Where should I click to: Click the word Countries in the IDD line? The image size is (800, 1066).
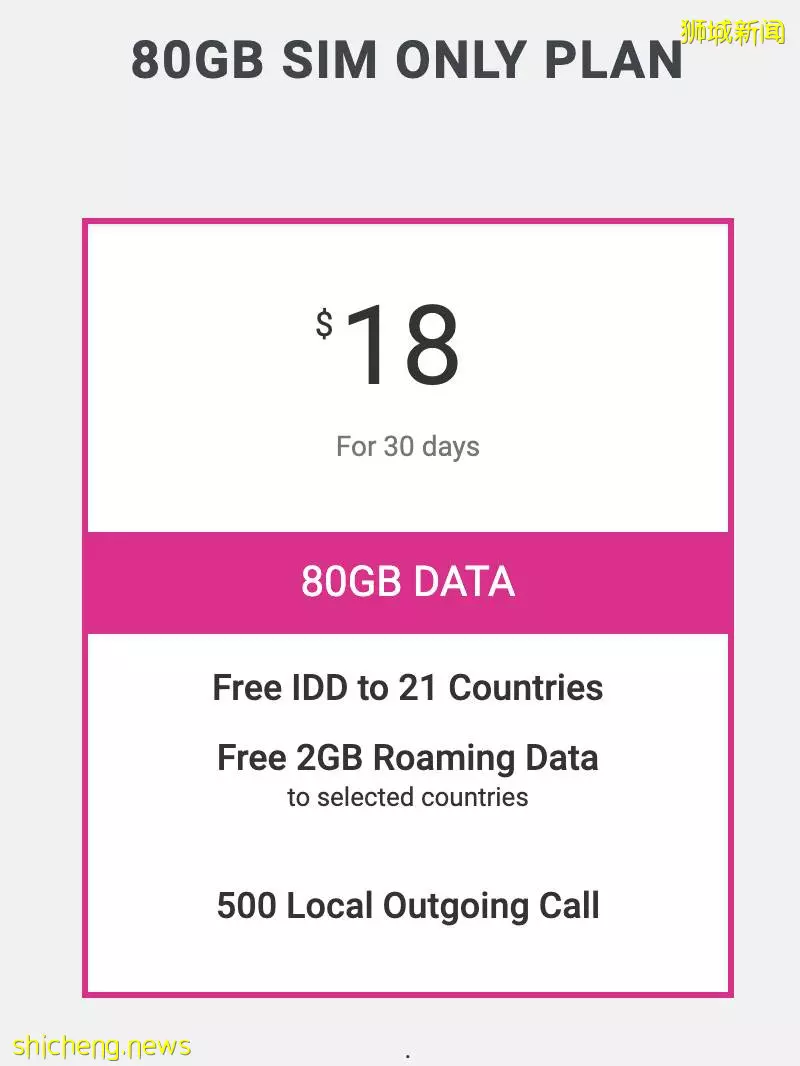point(525,687)
